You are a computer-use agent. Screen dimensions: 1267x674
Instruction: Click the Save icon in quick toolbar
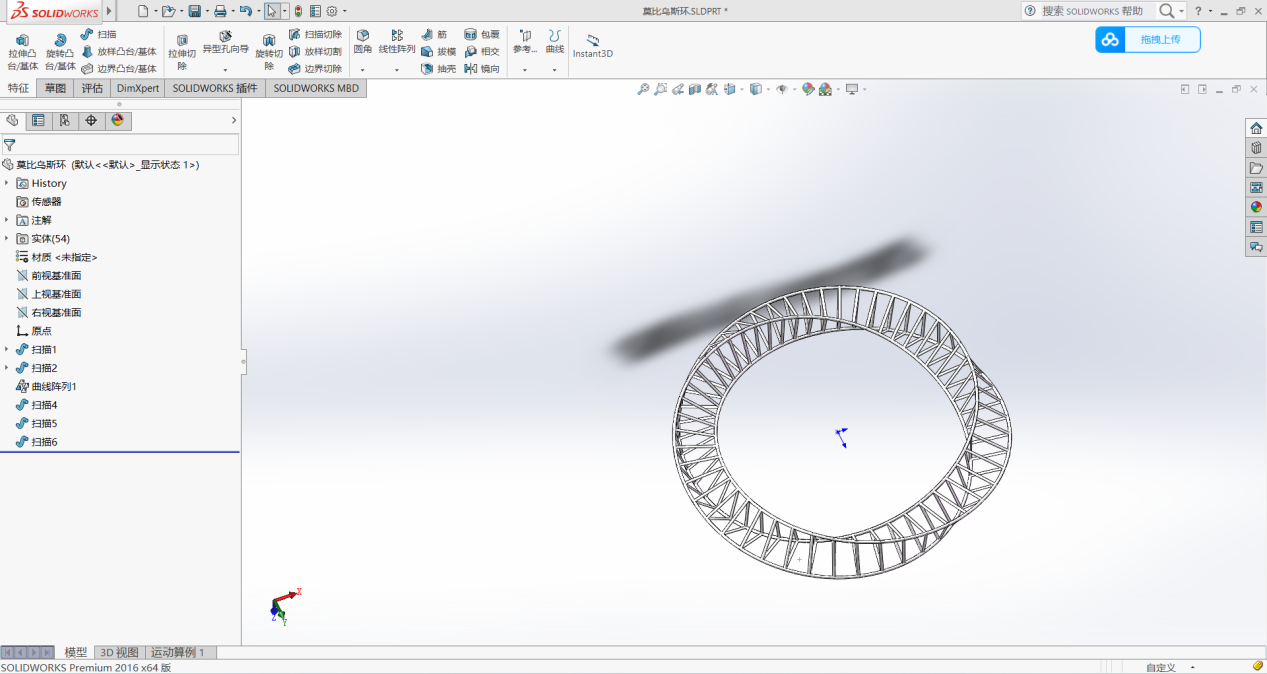tap(194, 11)
